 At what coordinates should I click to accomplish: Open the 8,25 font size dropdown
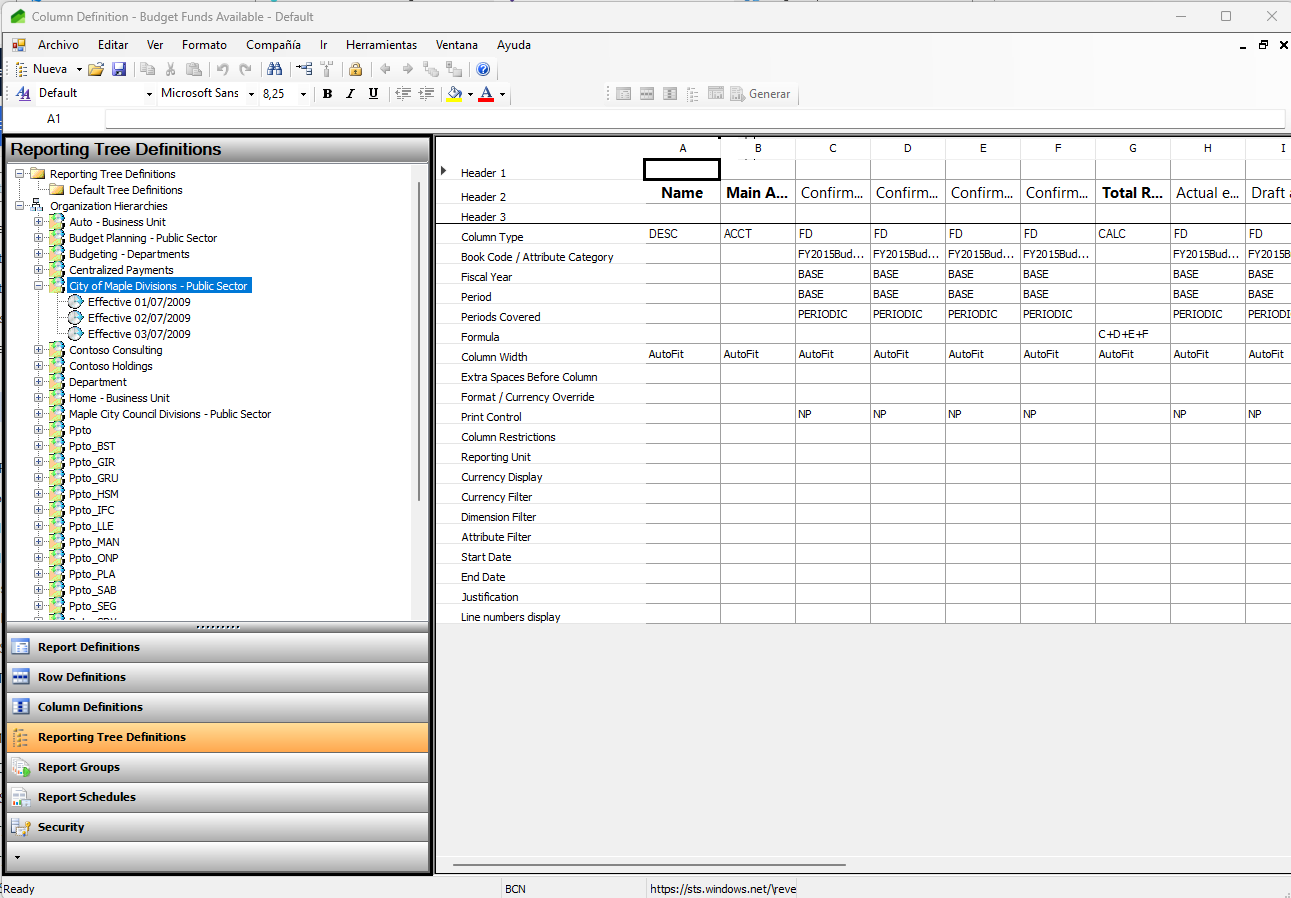305,94
